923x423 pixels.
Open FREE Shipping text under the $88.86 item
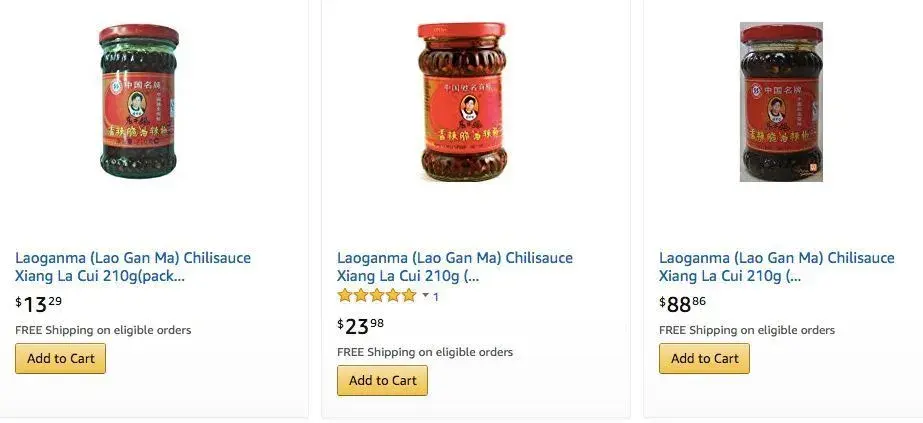click(747, 330)
